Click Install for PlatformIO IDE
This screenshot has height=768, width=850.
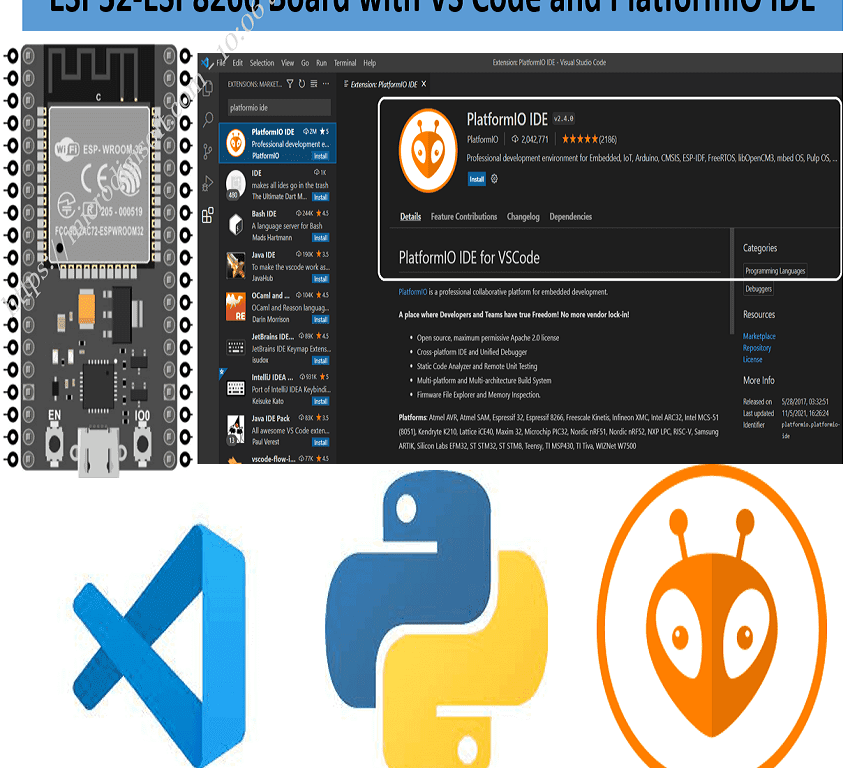pos(477,180)
